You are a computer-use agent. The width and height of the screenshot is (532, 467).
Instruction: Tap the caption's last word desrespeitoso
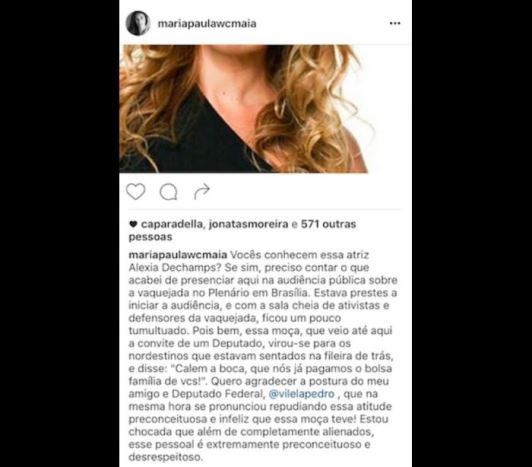tap(166, 457)
